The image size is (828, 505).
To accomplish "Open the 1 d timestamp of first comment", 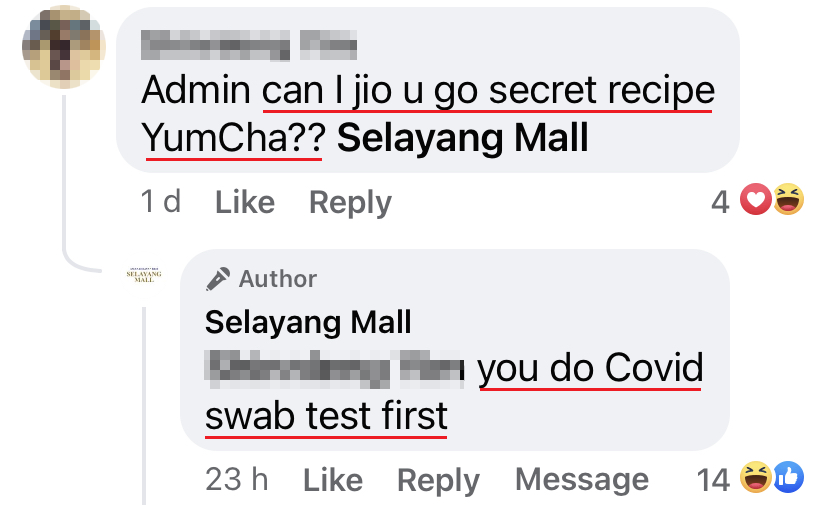I will coord(161,202).
